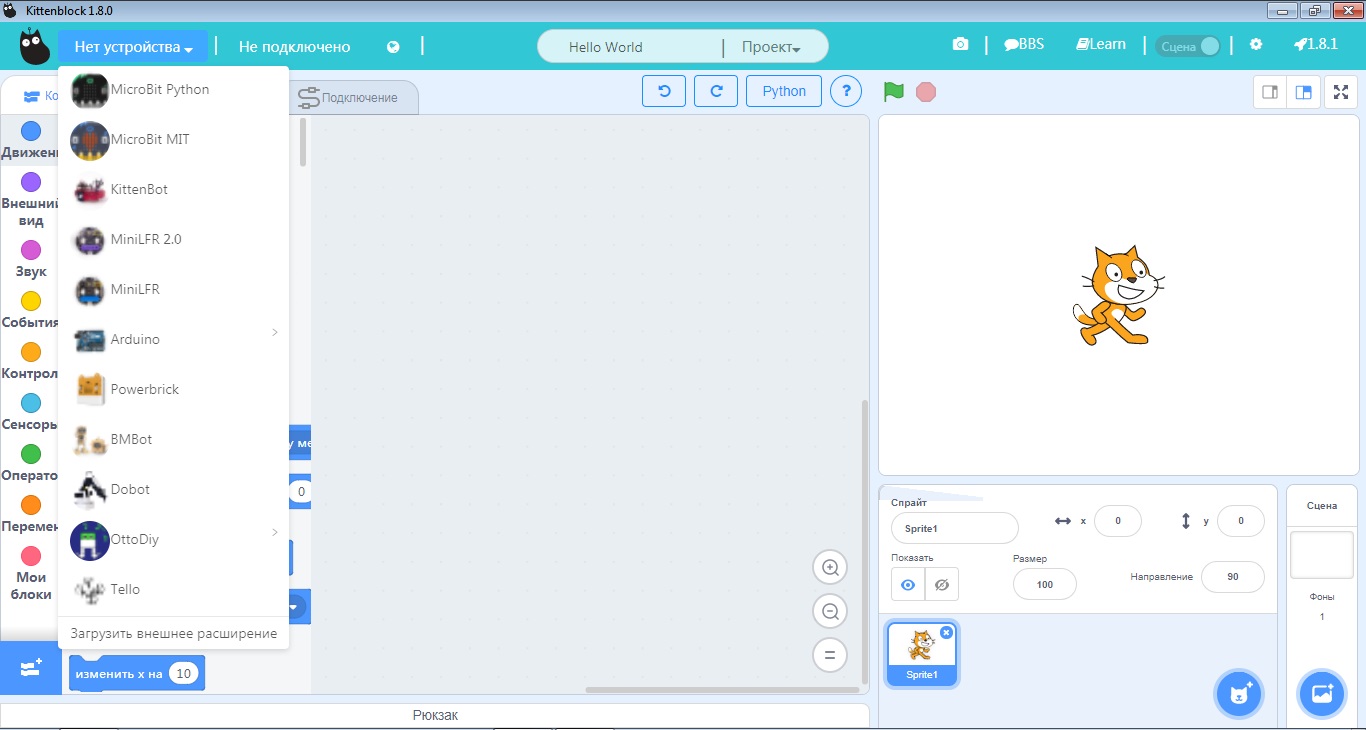Click the blocks palette vertical scrollbar
The height and width of the screenshot is (730, 1366).
point(303,143)
